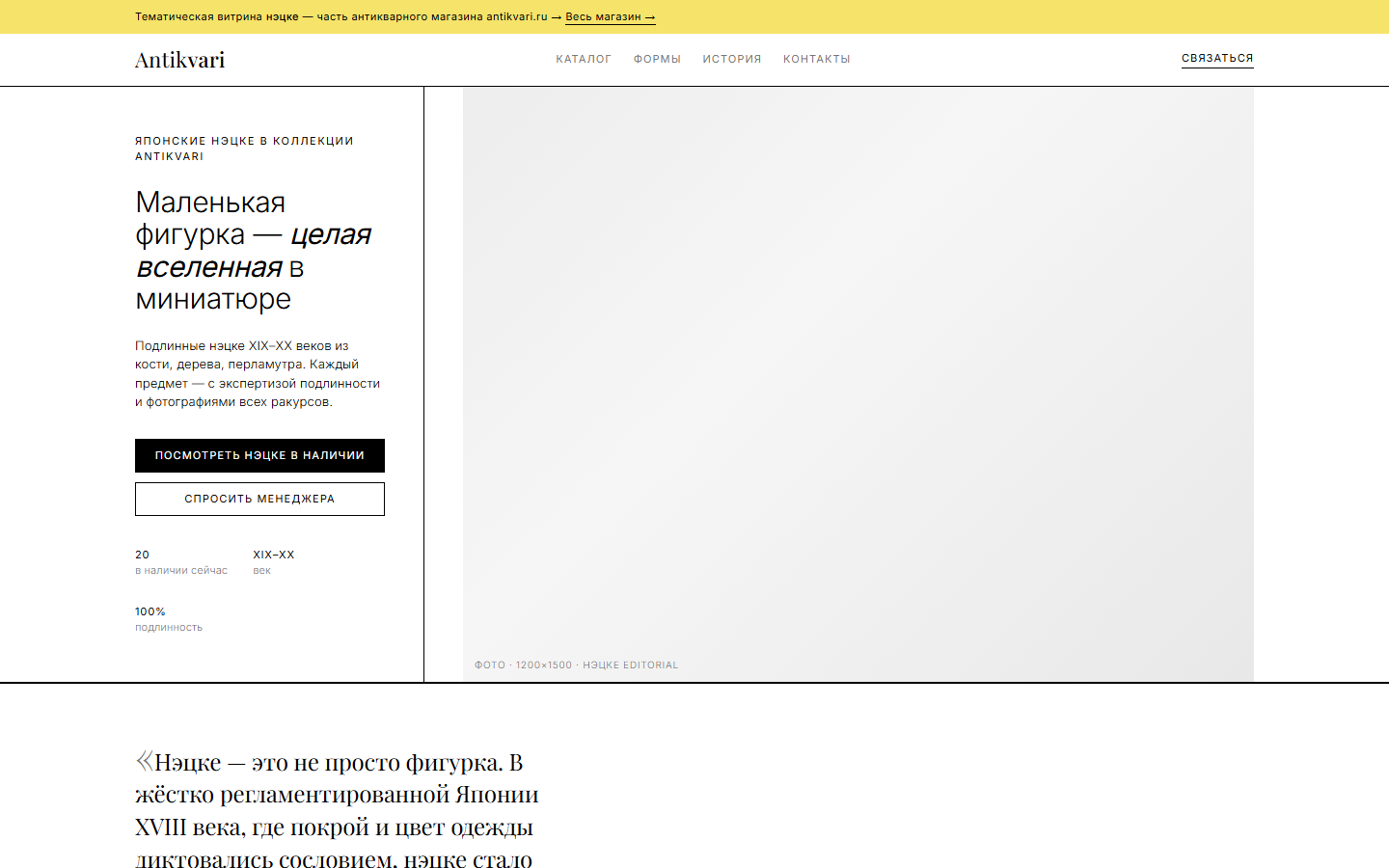This screenshot has height=868, width=1389.
Task: Open the ИСТОРИЯ navigation item
Action: pos(732,59)
